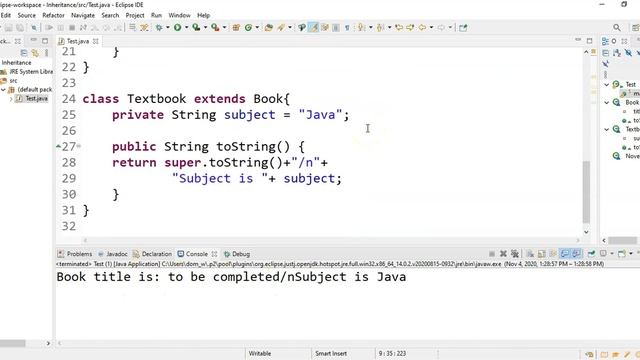This screenshot has width=640, height=360.
Task: Open the Source menu
Action: tap(27, 15)
